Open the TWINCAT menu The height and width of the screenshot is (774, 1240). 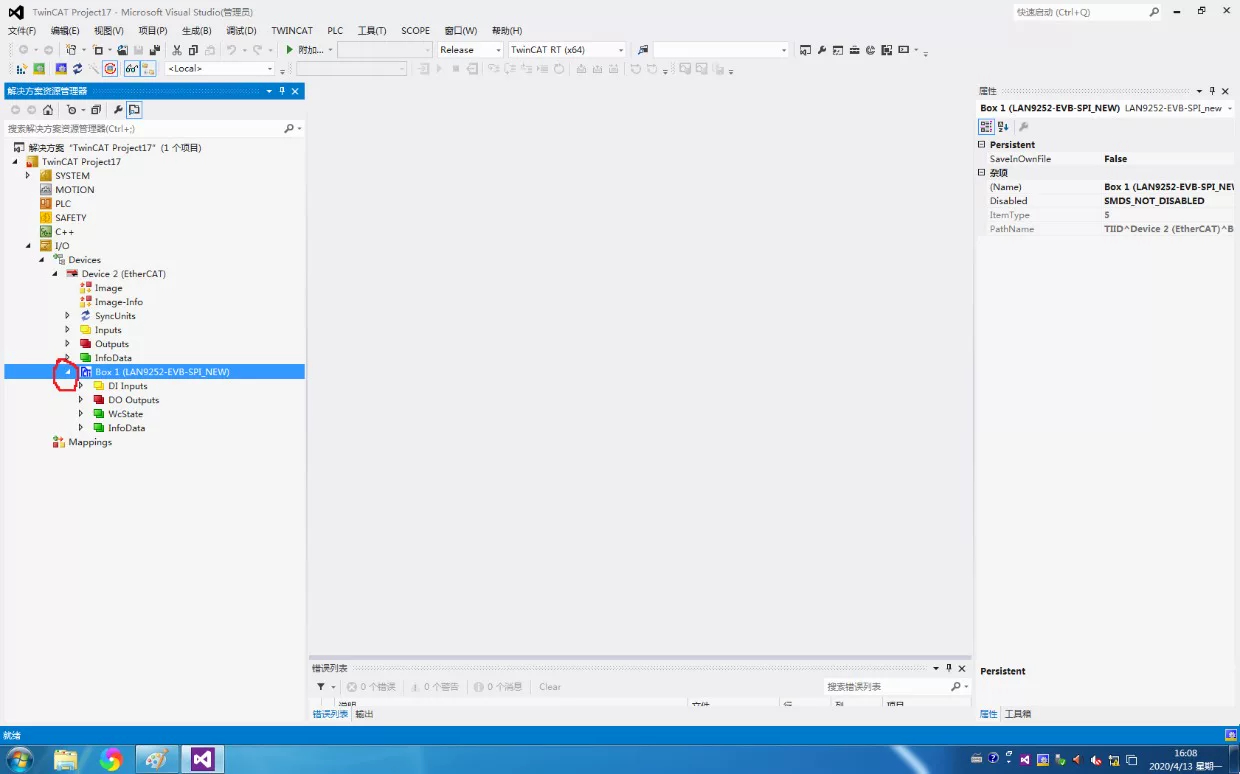tap(292, 31)
